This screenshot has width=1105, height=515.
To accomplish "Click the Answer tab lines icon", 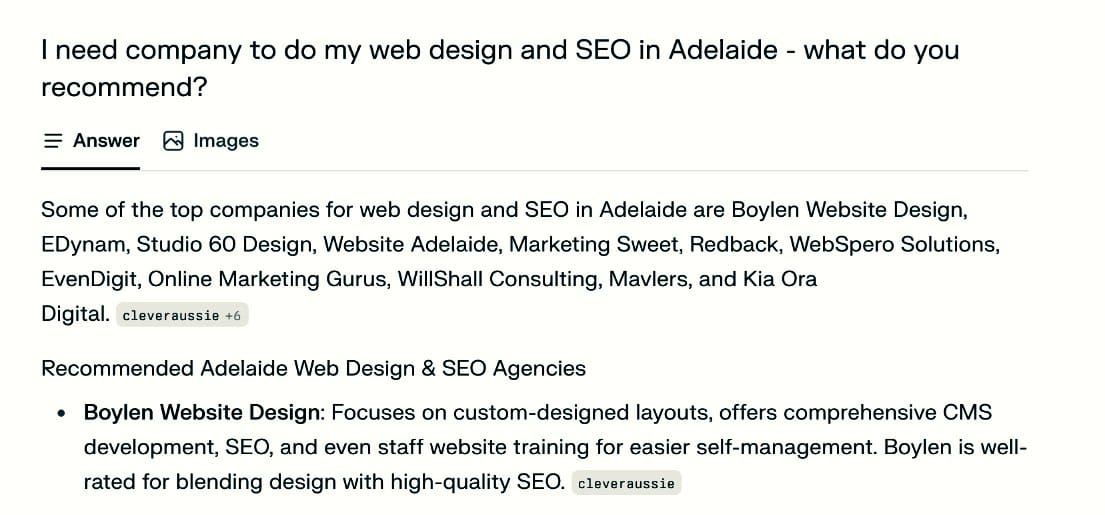I will tap(54, 141).
